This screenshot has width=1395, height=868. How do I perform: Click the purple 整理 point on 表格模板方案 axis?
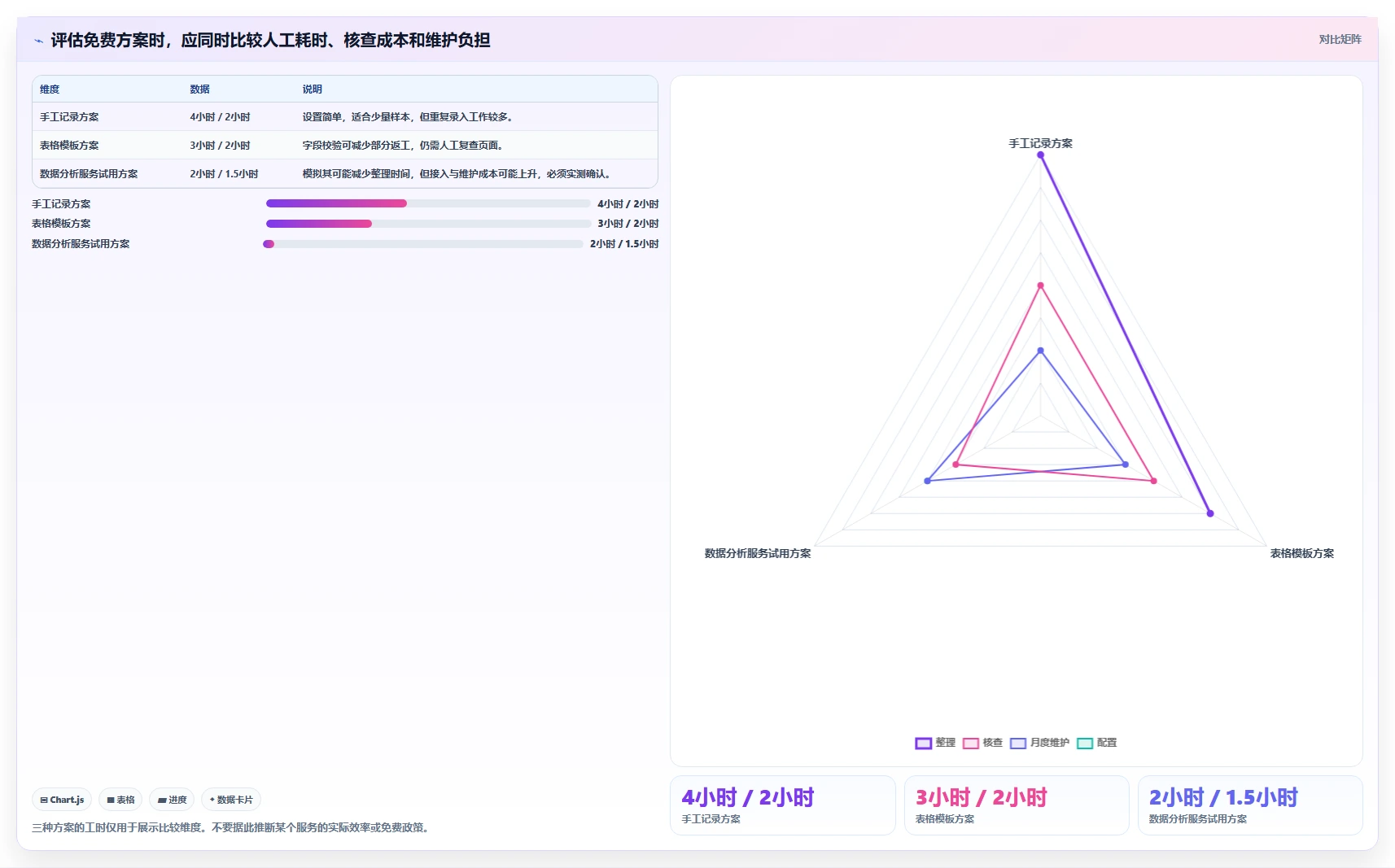(x=1210, y=513)
